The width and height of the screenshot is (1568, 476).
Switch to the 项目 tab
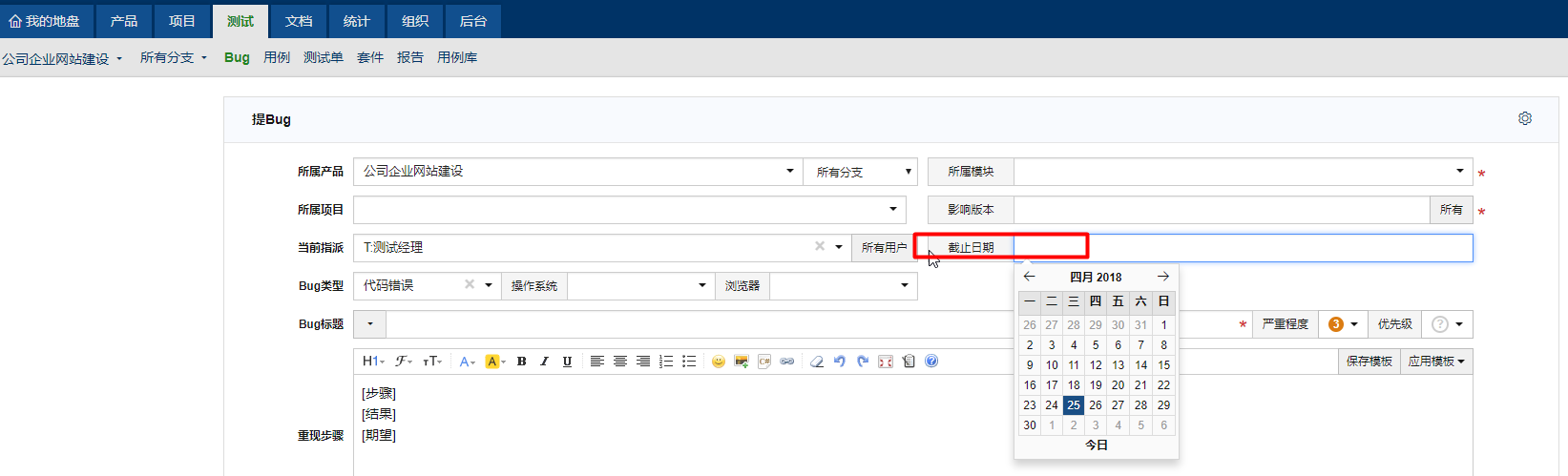(x=181, y=21)
